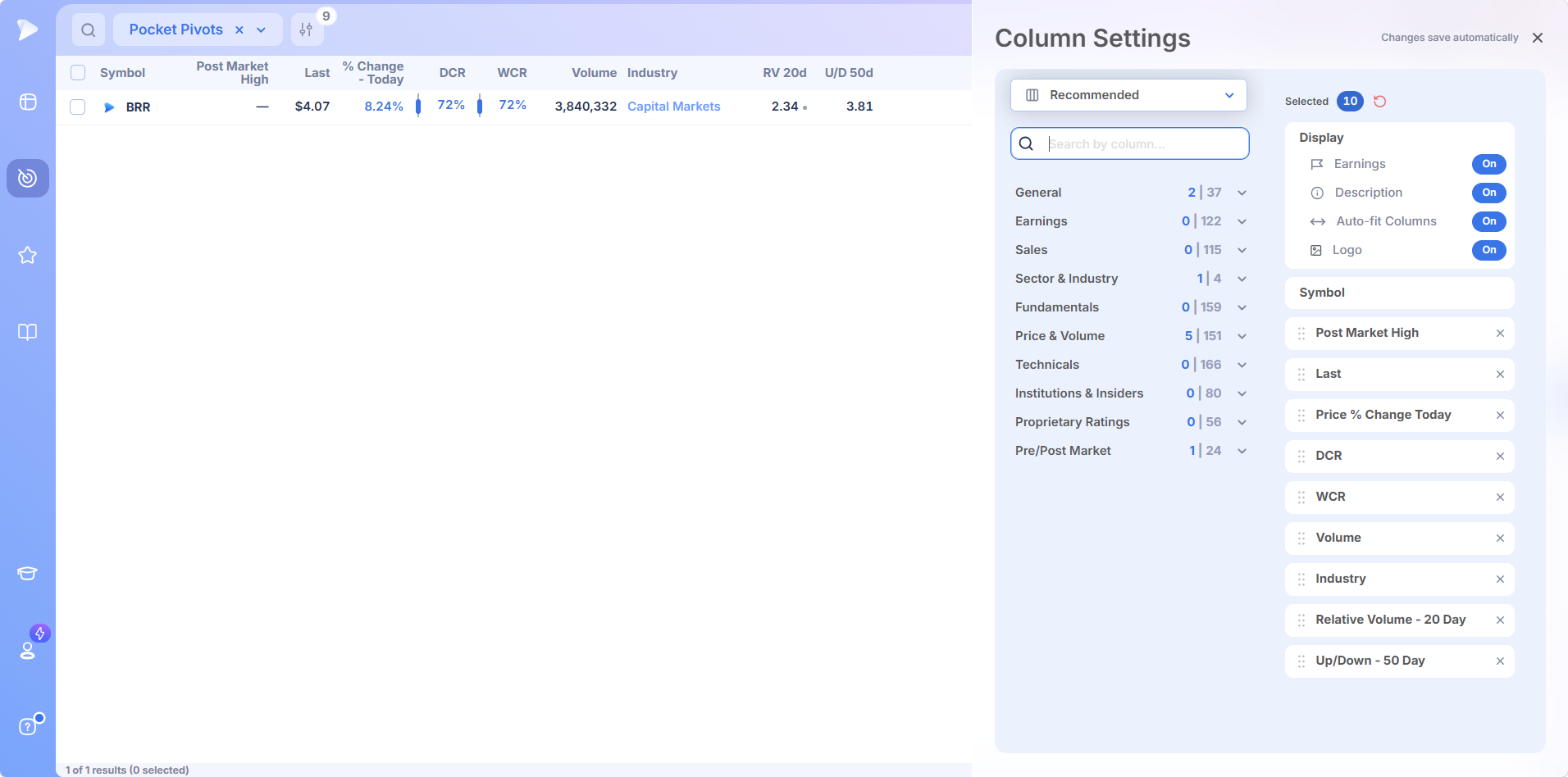
Task: Sort by the DCR column header
Action: [x=452, y=73]
